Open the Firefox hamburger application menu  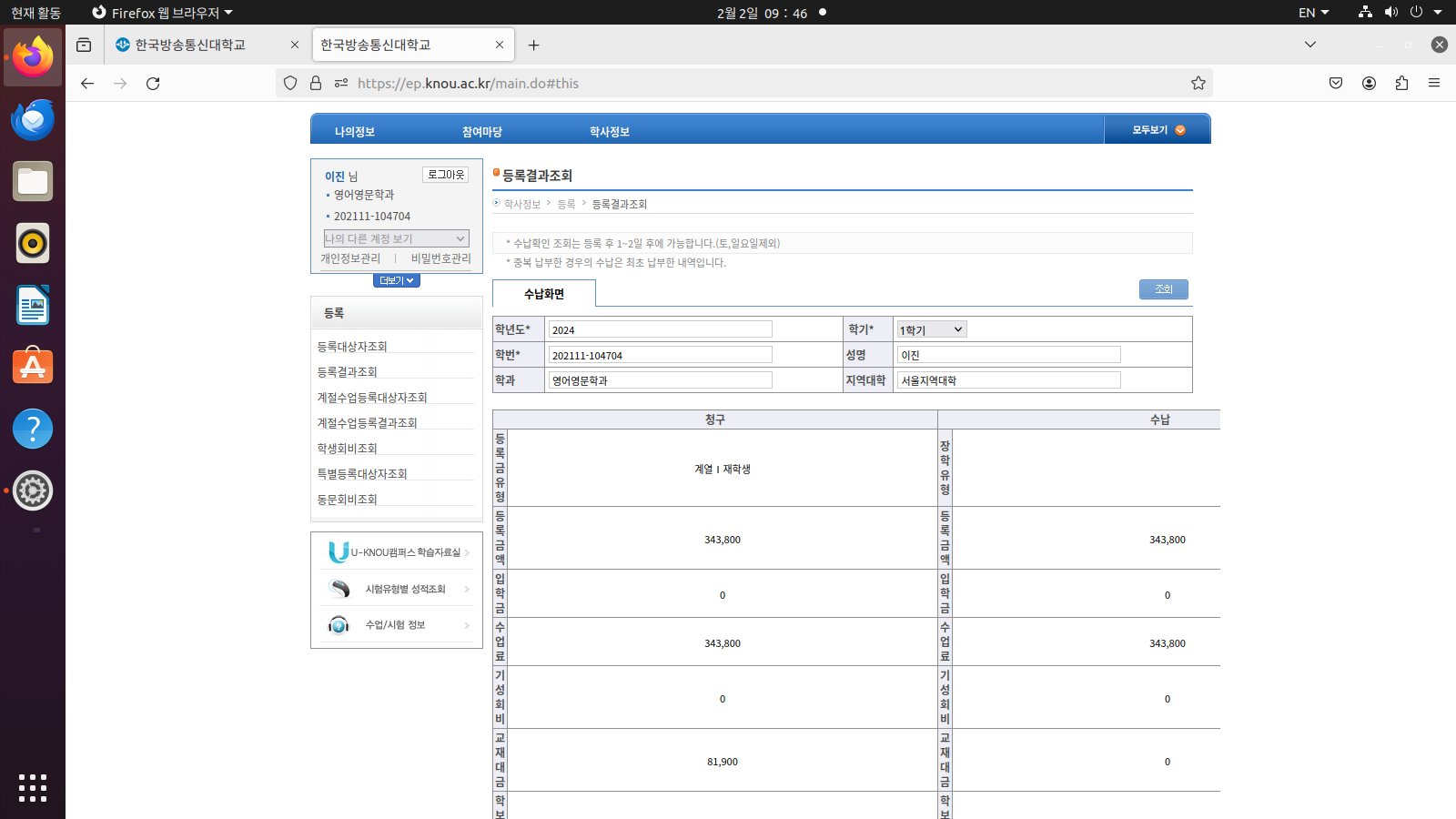click(x=1434, y=84)
